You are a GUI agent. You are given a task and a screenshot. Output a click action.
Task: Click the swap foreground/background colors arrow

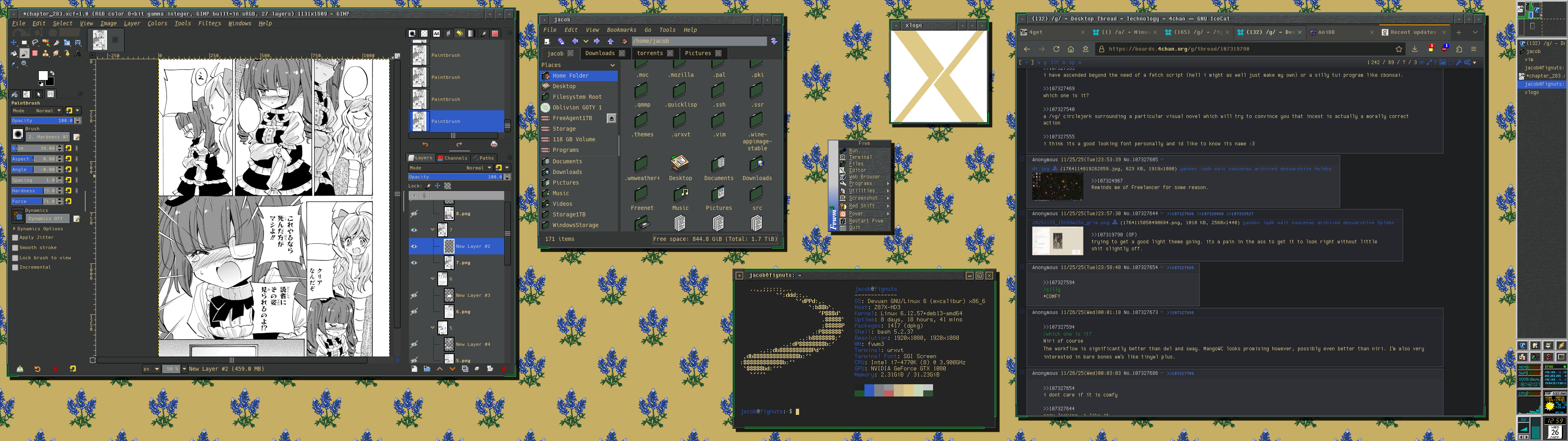[x=52, y=73]
